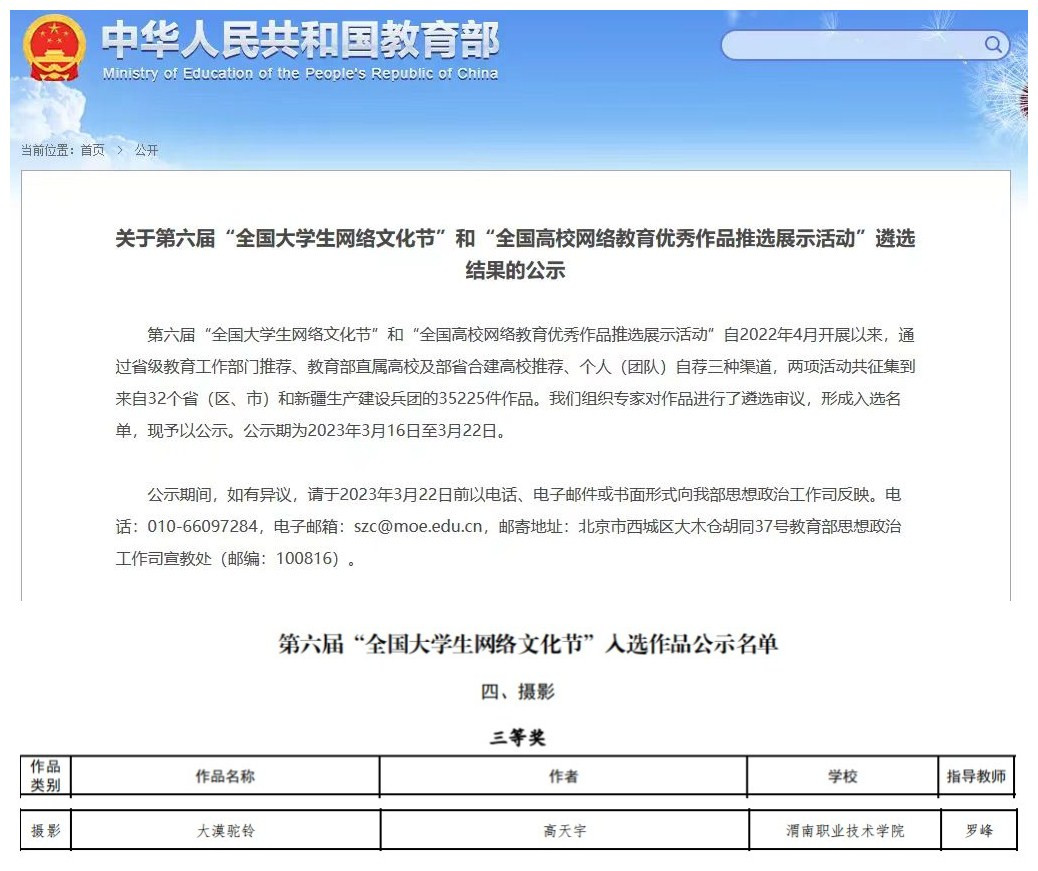Click the 35225件作品 figure in the paragraph
The image size is (1038, 871).
click(x=486, y=398)
